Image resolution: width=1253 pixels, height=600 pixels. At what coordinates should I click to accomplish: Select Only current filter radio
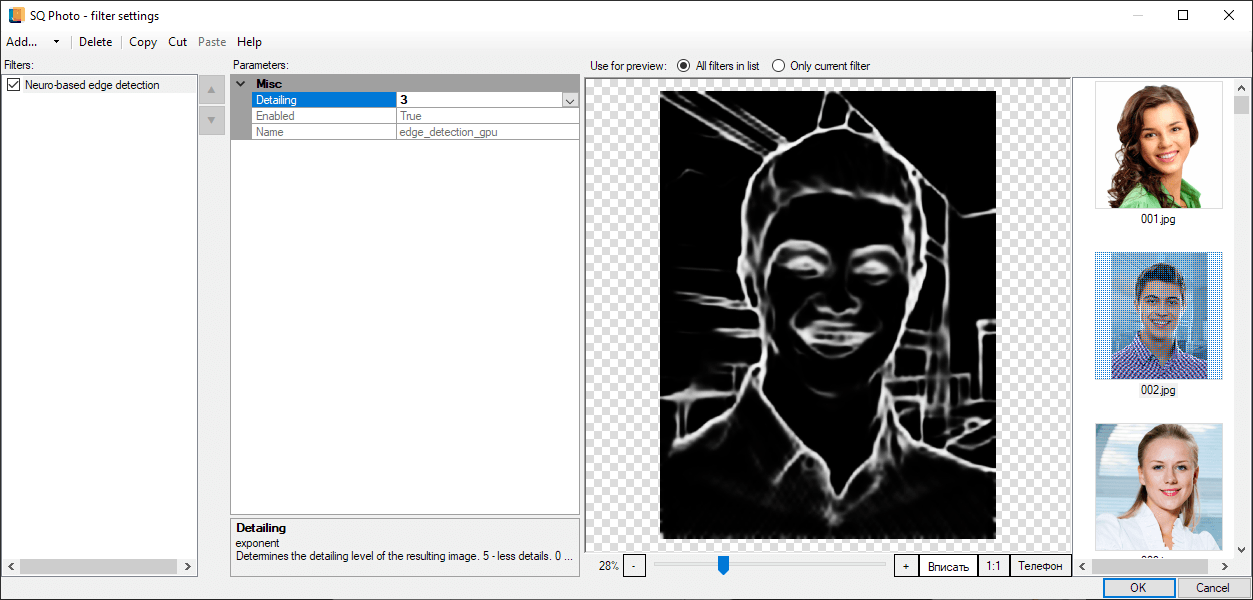click(x=821, y=66)
